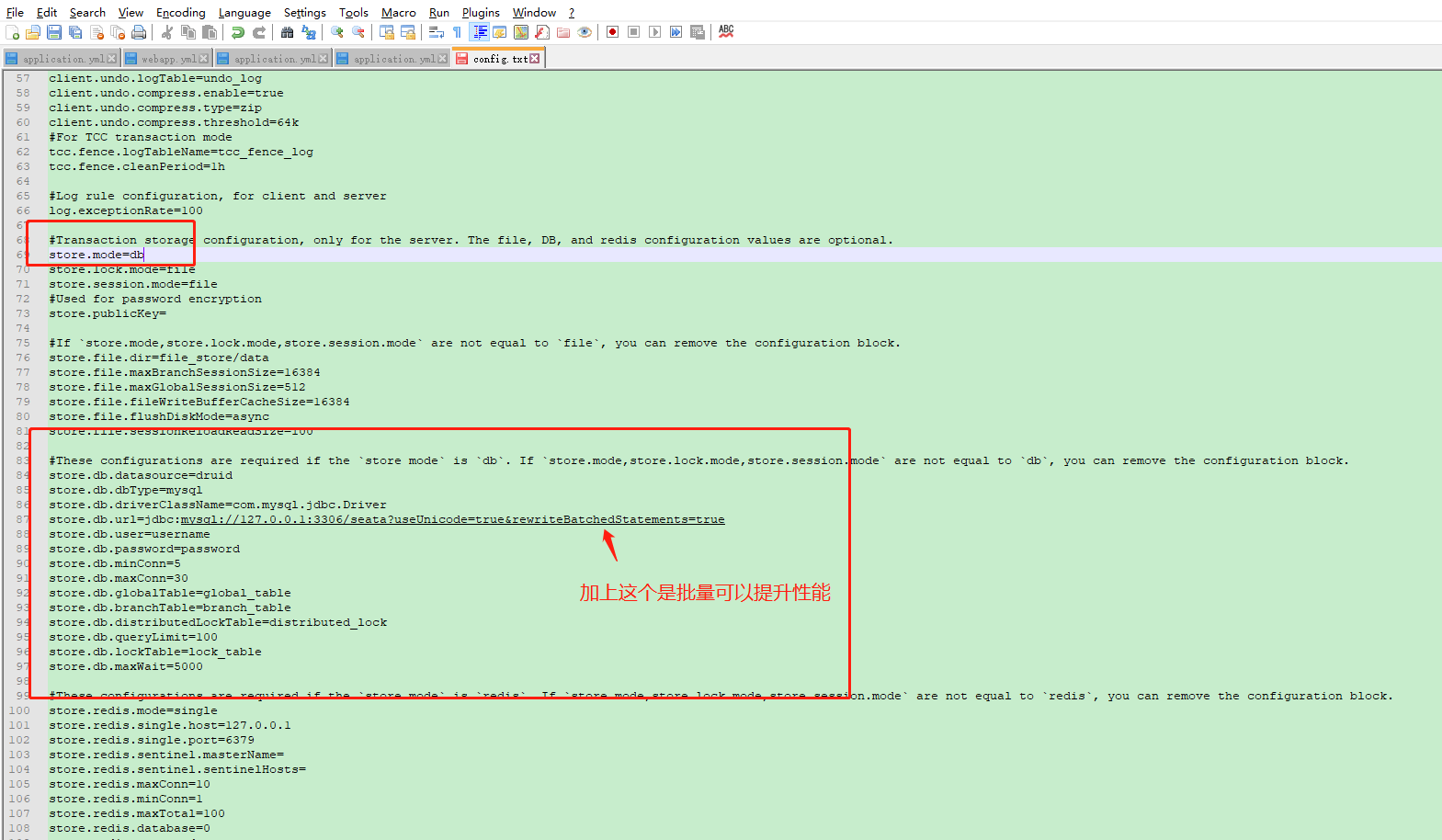Switch to the webapp.yml tab
This screenshot has width=1442, height=840.
168,59
